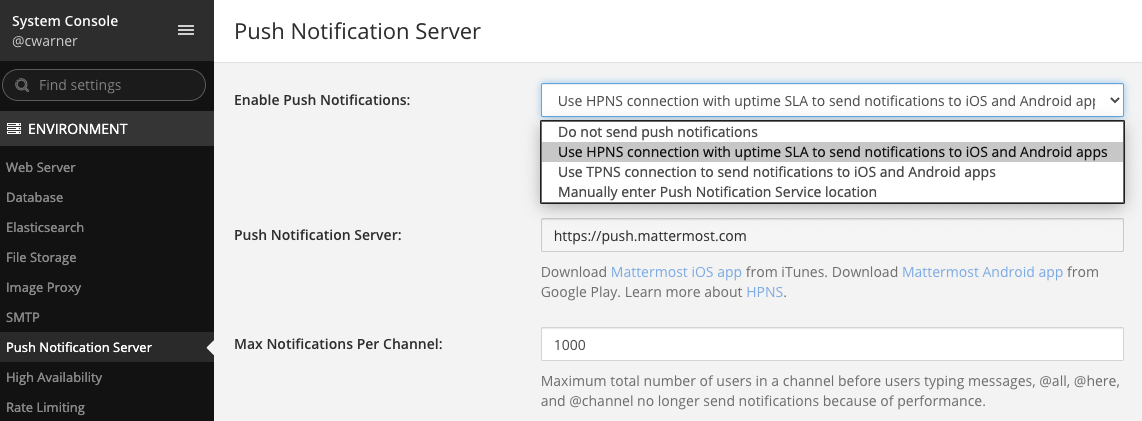
Task: Expand the Enable Push Notifications dropdown
Action: point(832,100)
